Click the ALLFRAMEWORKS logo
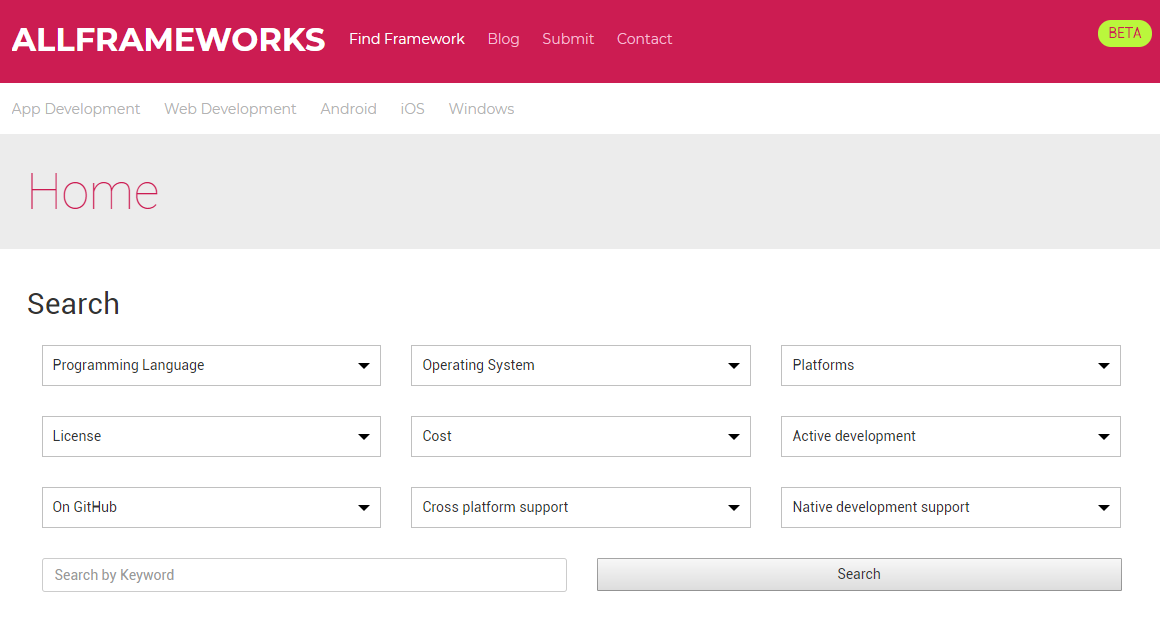 pyautogui.click(x=167, y=40)
